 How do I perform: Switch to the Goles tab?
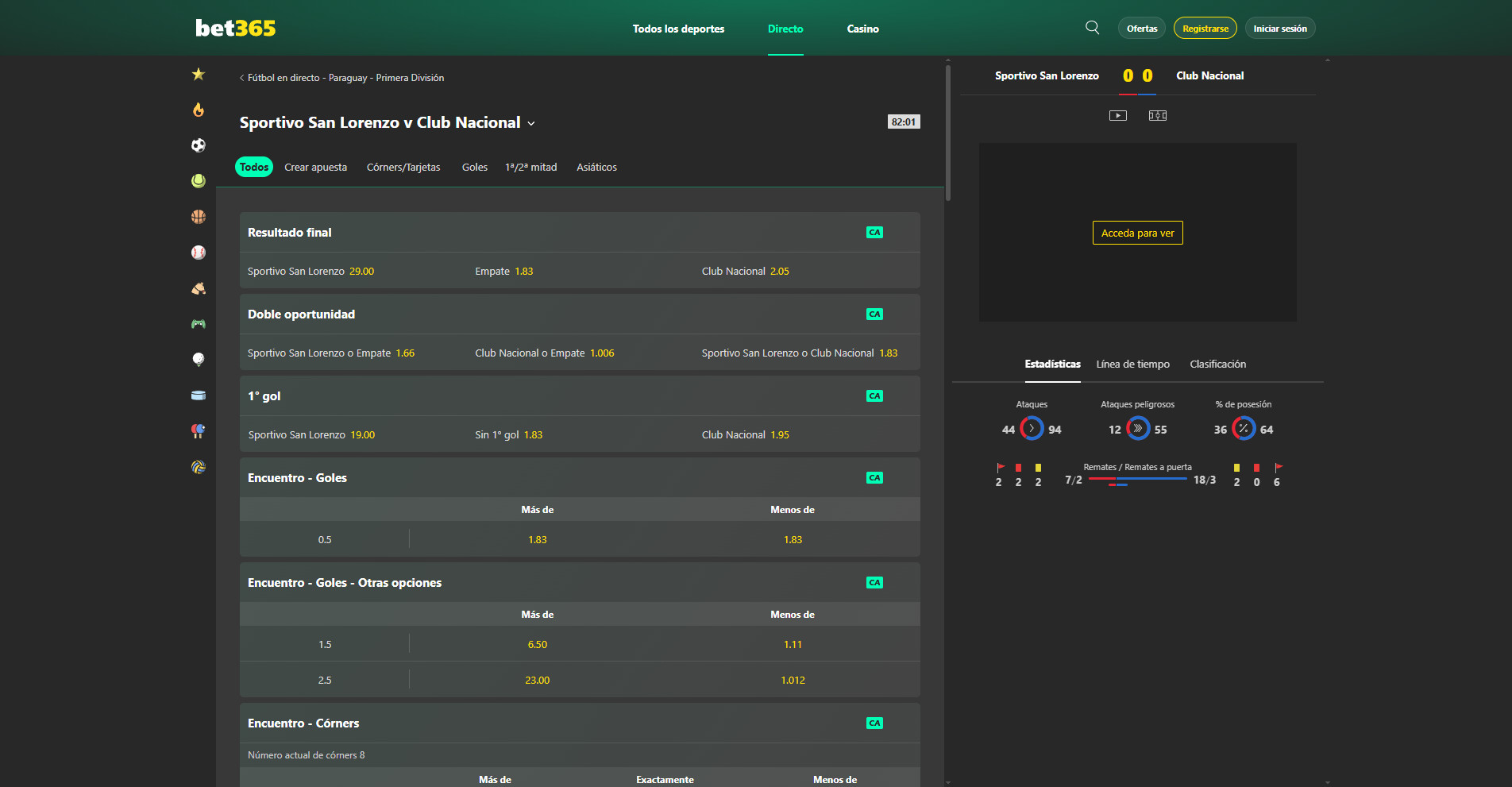[475, 168]
